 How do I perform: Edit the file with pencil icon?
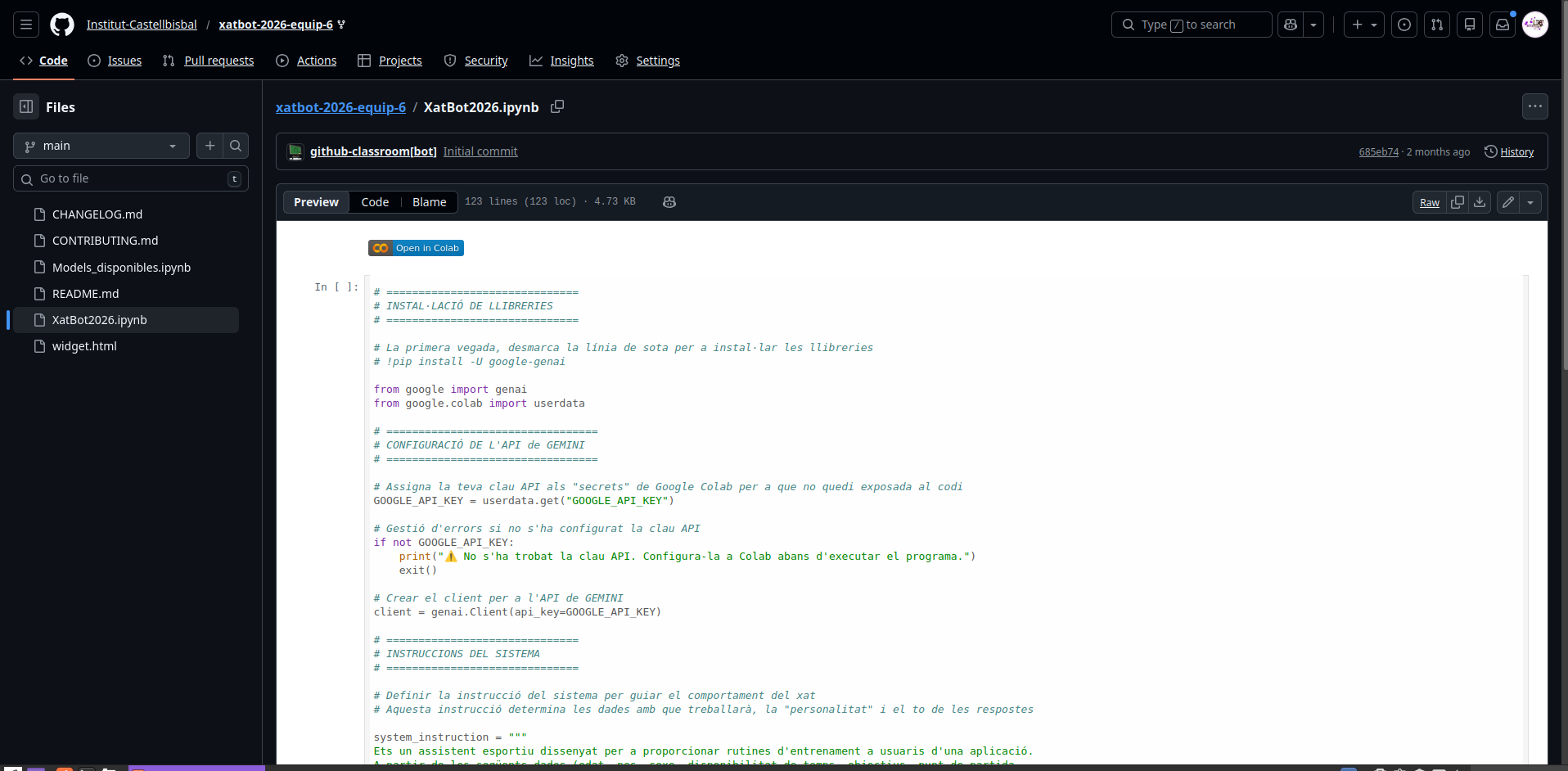coord(1508,202)
